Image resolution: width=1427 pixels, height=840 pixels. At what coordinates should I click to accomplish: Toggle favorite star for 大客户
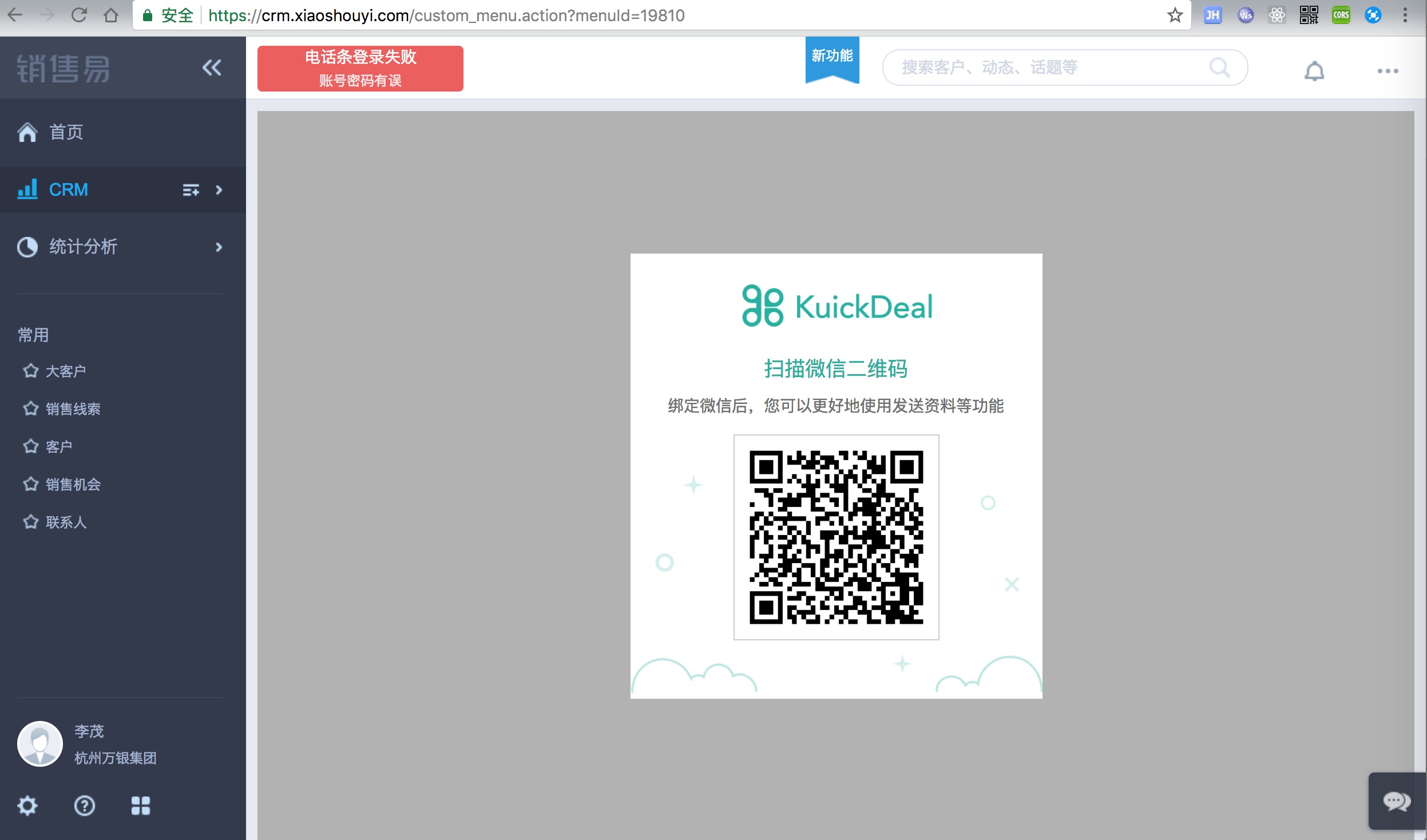[30, 371]
